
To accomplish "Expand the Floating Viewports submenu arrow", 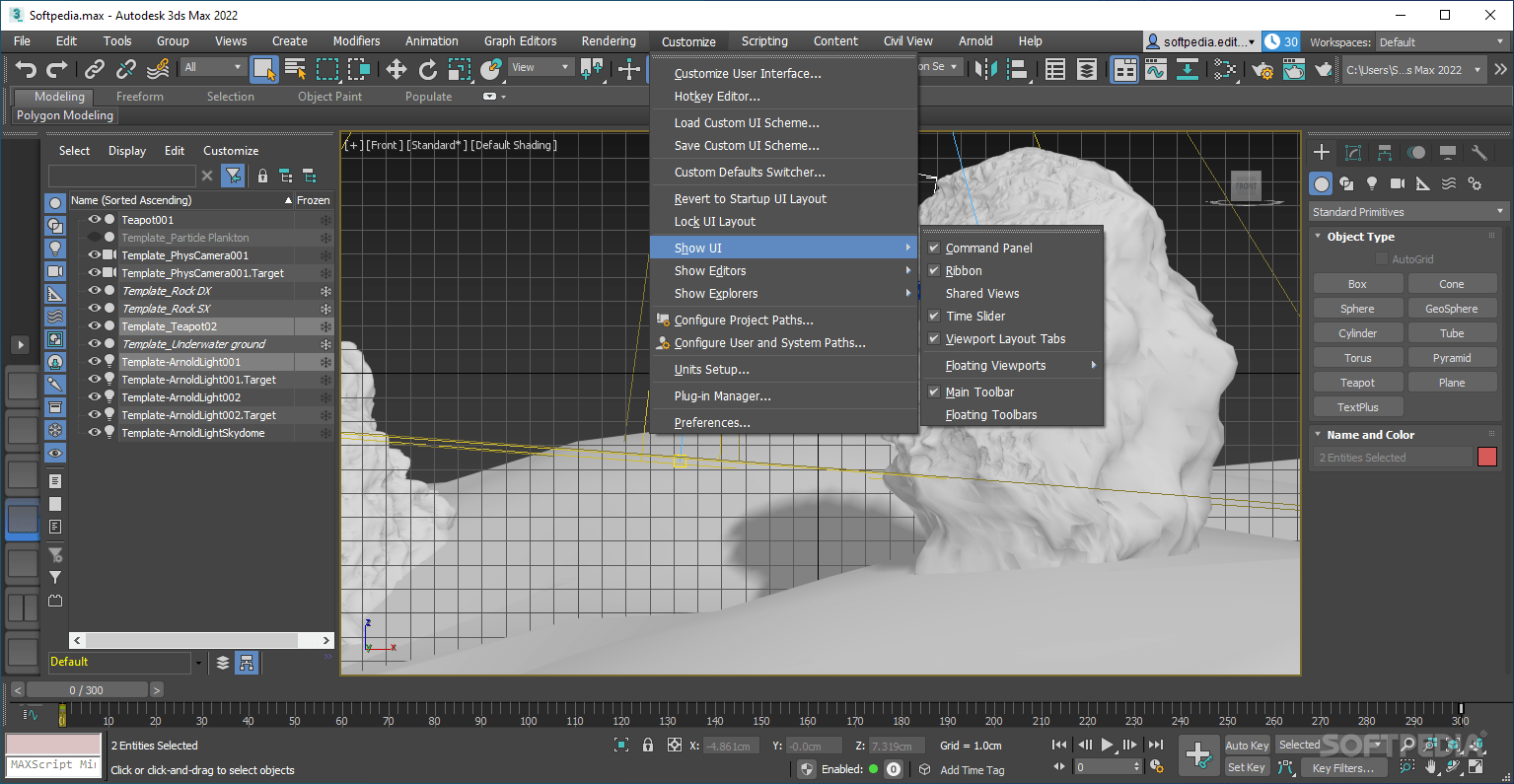I will coord(1093,365).
